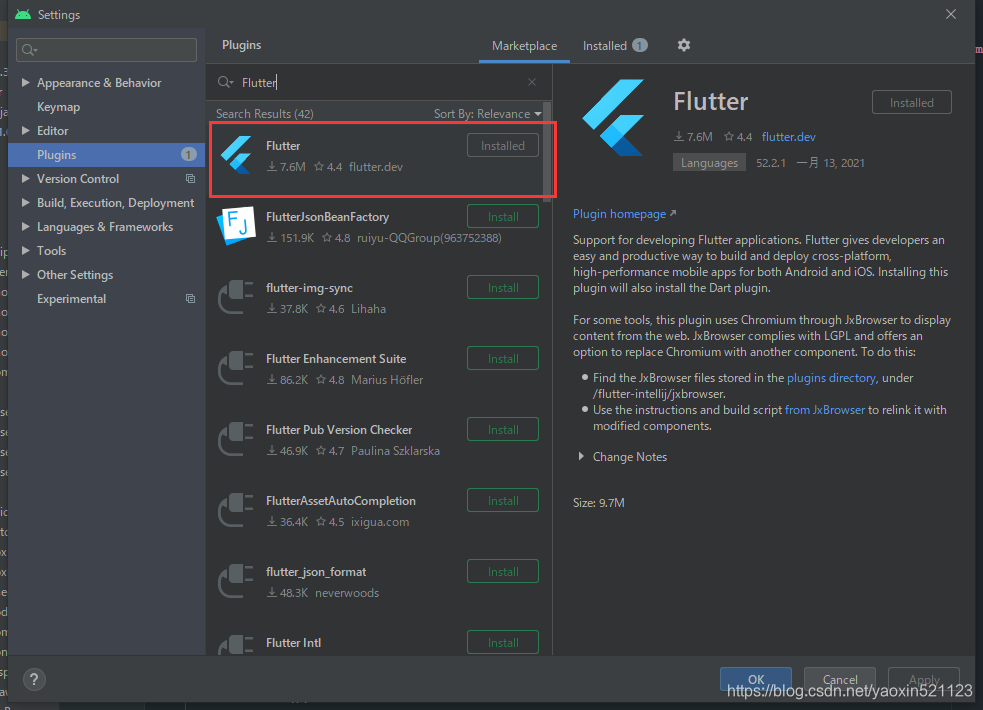983x710 pixels.
Task: Click the update badge on Plugins item
Action: point(188,154)
